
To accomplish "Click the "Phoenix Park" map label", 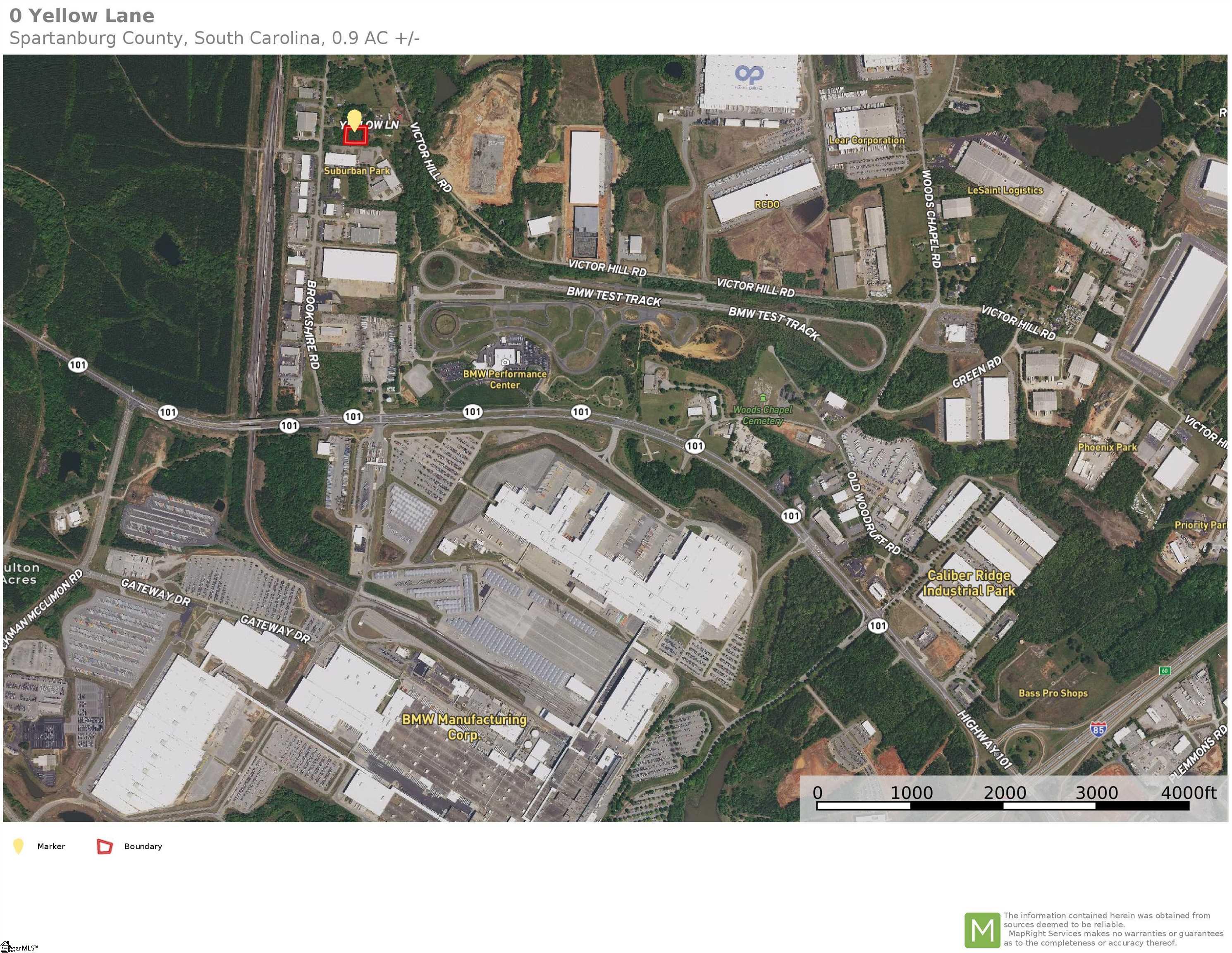I will 1107,447.
